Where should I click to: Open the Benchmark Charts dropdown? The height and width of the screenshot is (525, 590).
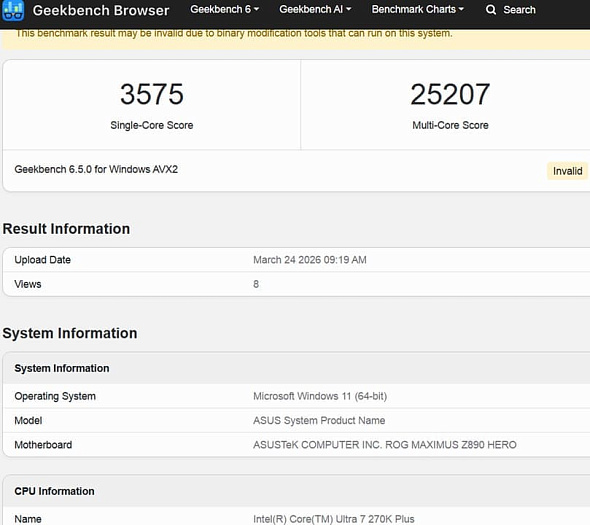coord(417,9)
